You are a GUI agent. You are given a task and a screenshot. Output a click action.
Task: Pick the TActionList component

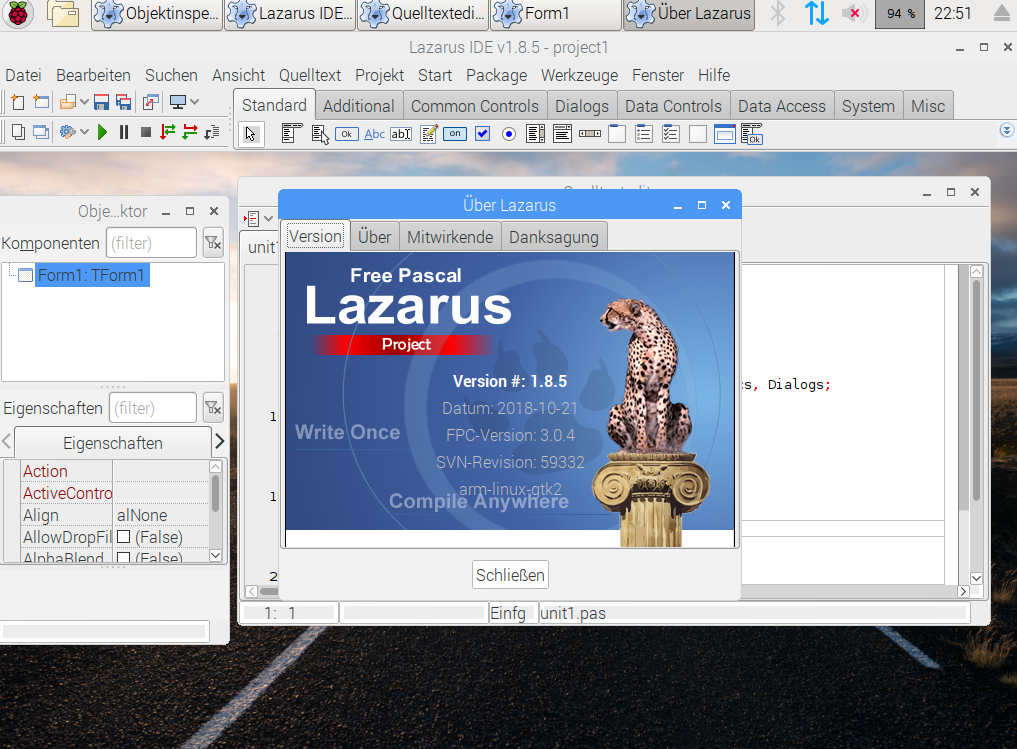(x=752, y=134)
